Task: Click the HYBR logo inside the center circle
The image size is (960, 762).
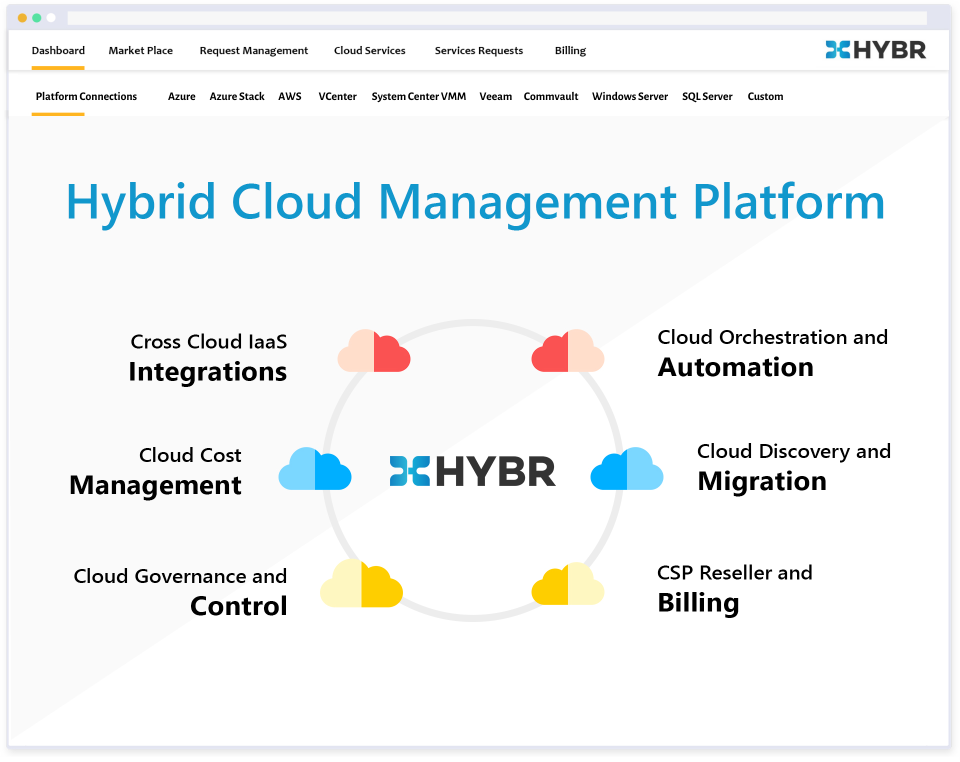Action: (472, 468)
